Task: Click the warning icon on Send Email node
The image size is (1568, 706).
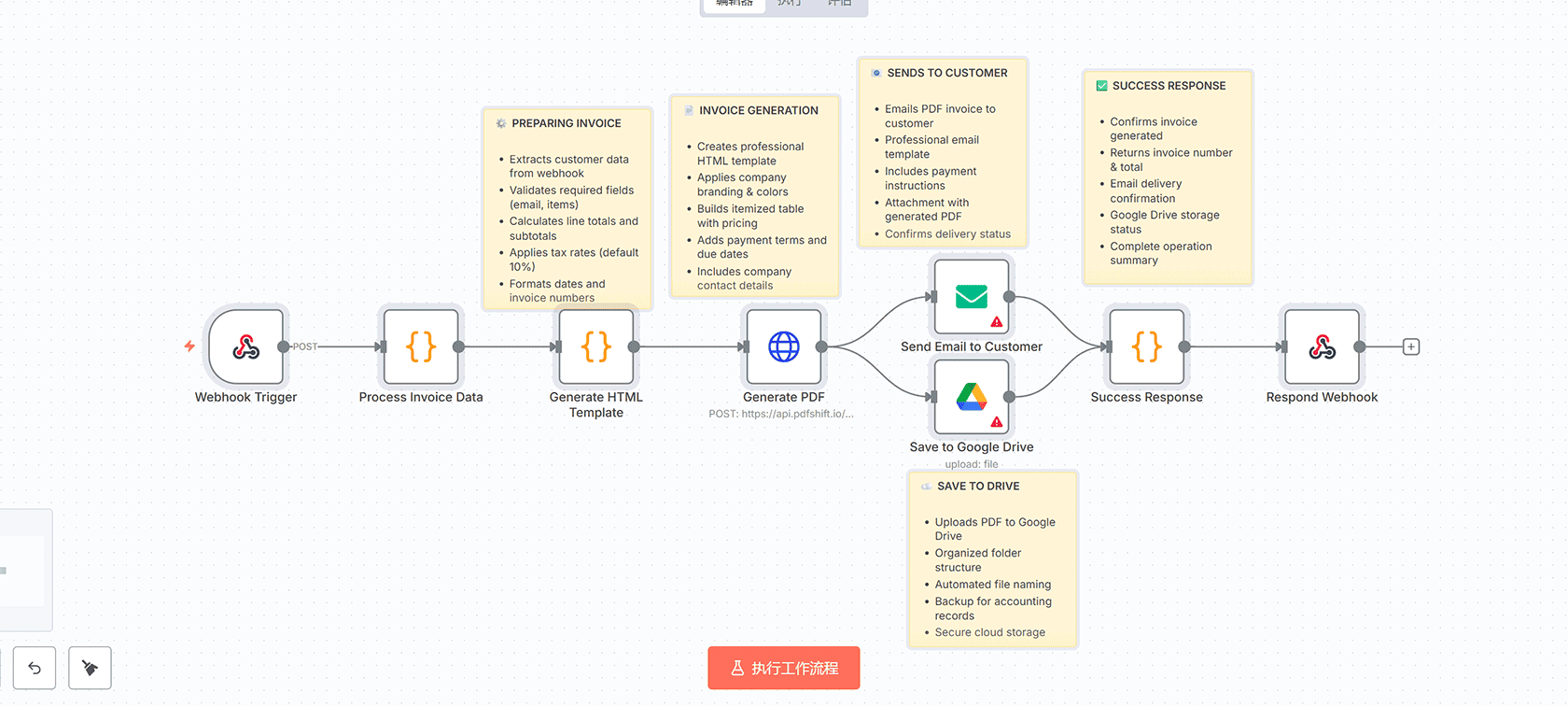Action: (997, 322)
